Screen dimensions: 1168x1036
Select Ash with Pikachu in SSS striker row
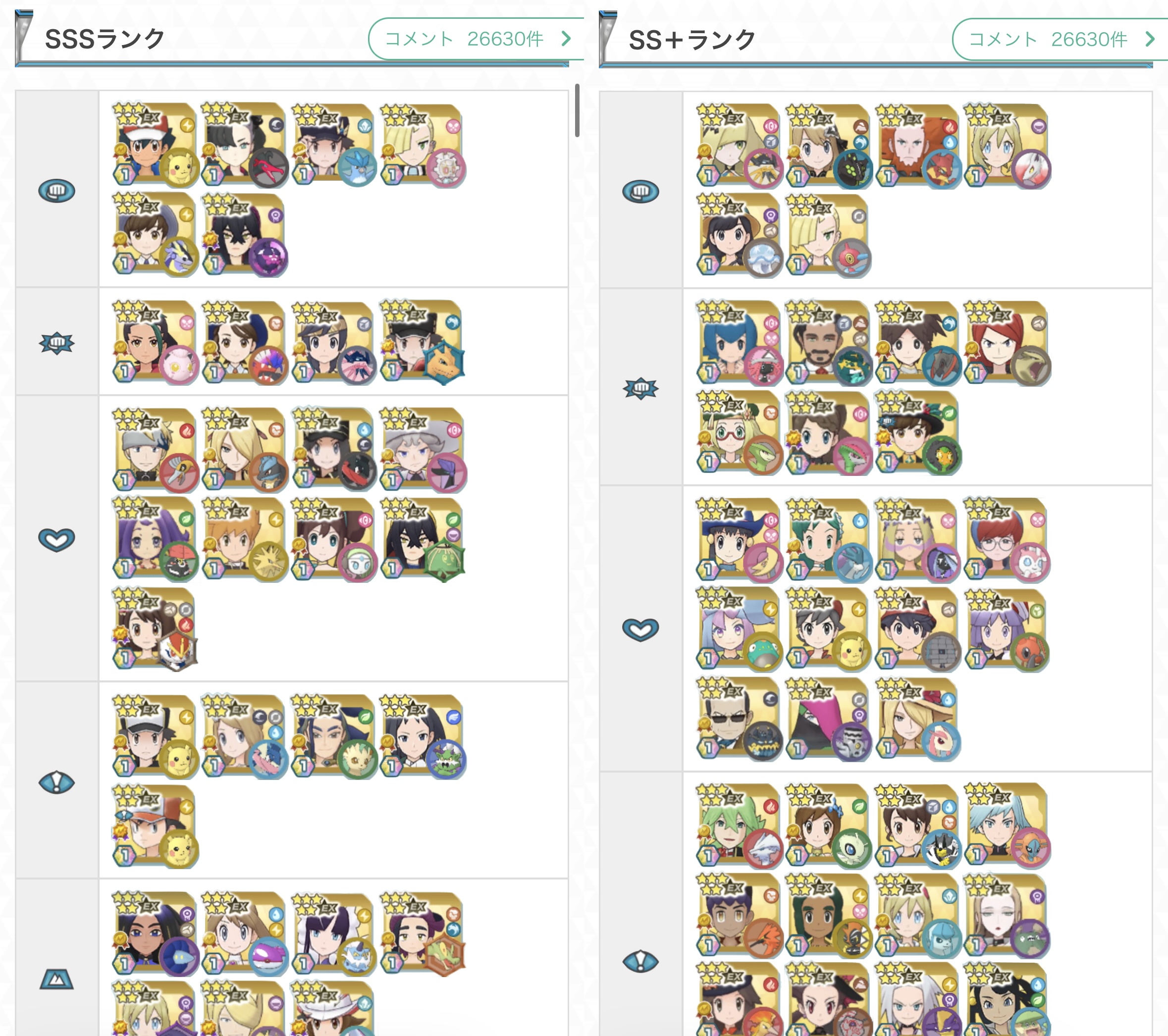pyautogui.click(x=156, y=145)
